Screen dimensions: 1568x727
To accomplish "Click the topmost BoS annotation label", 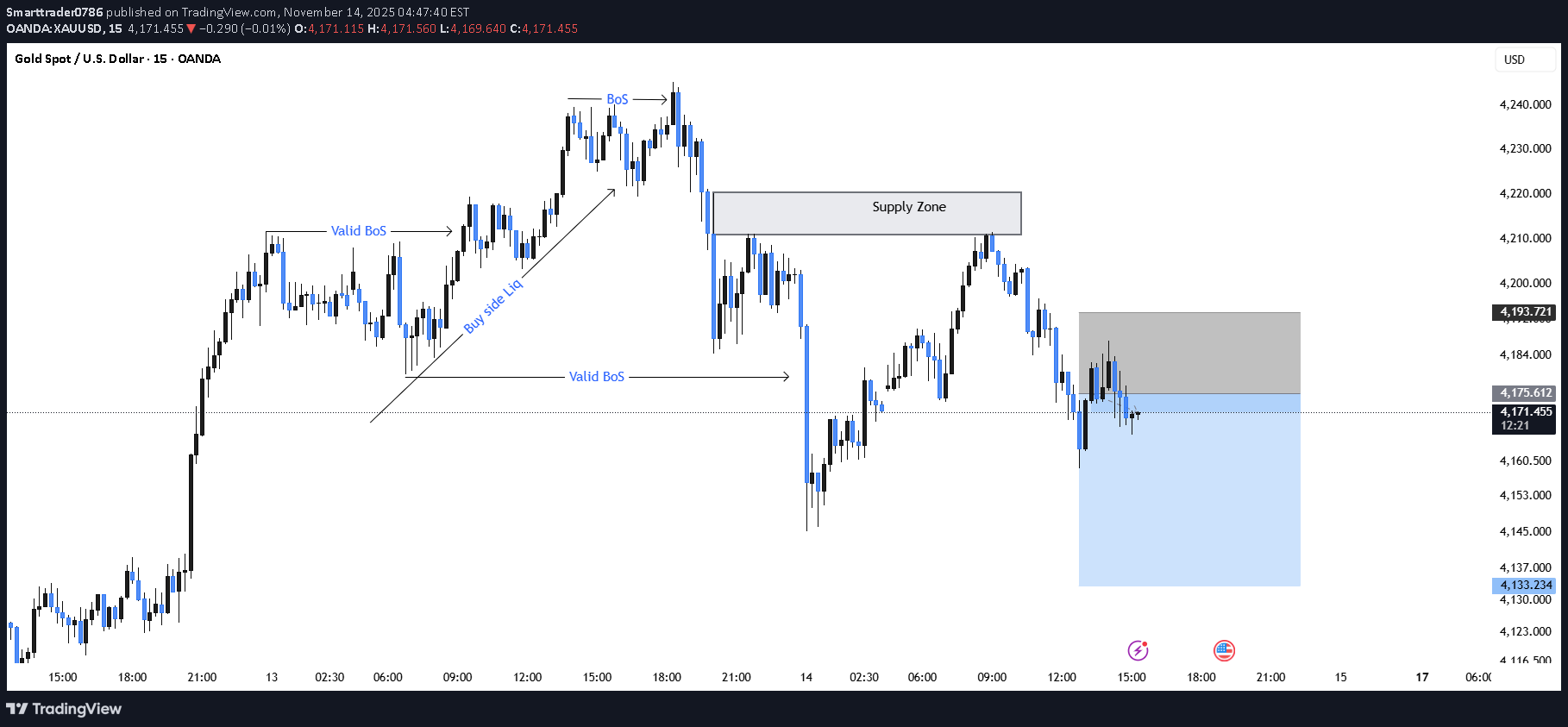I will [618, 99].
